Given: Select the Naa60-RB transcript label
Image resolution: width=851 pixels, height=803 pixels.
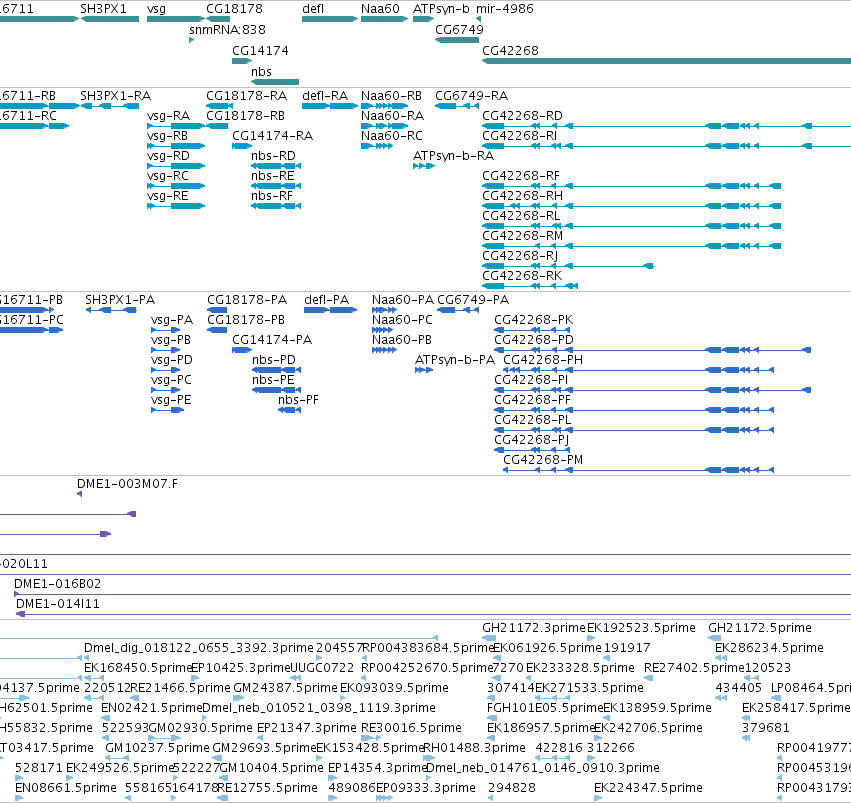Looking at the screenshot, I should click(x=391, y=96).
